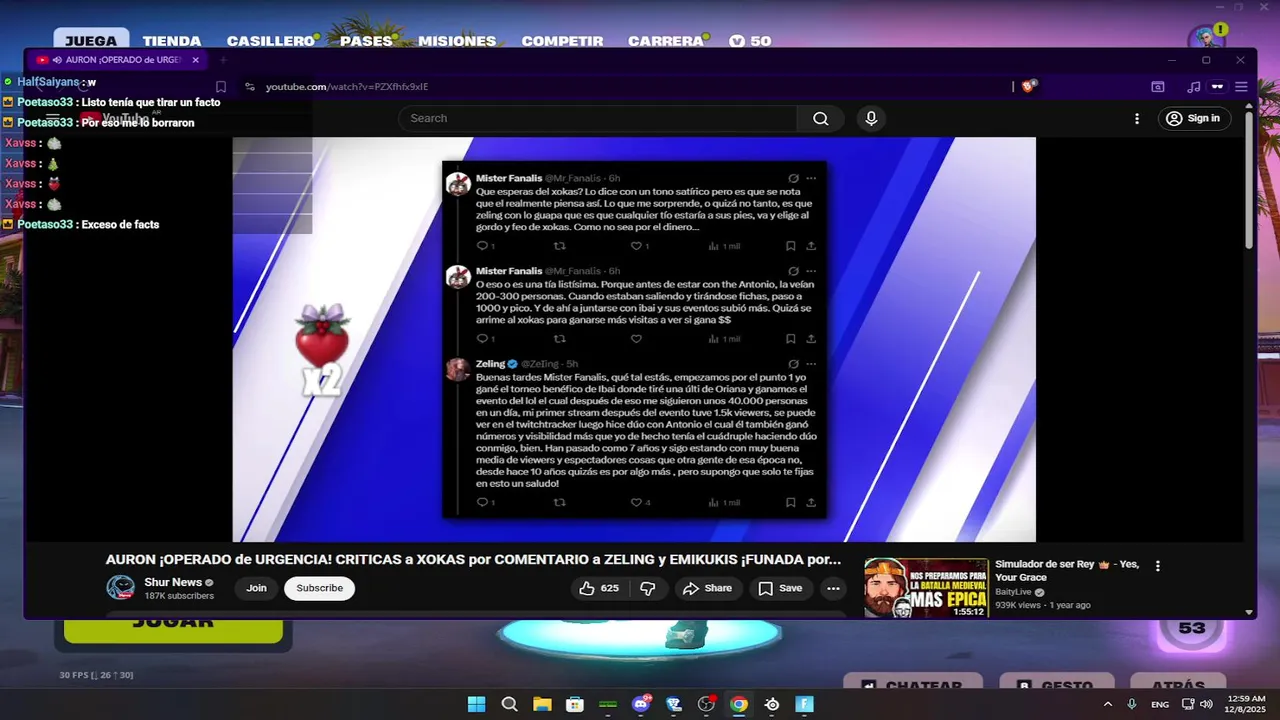The width and height of the screenshot is (1280, 720).
Task: Open the browser hamburger menu
Action: [1241, 87]
